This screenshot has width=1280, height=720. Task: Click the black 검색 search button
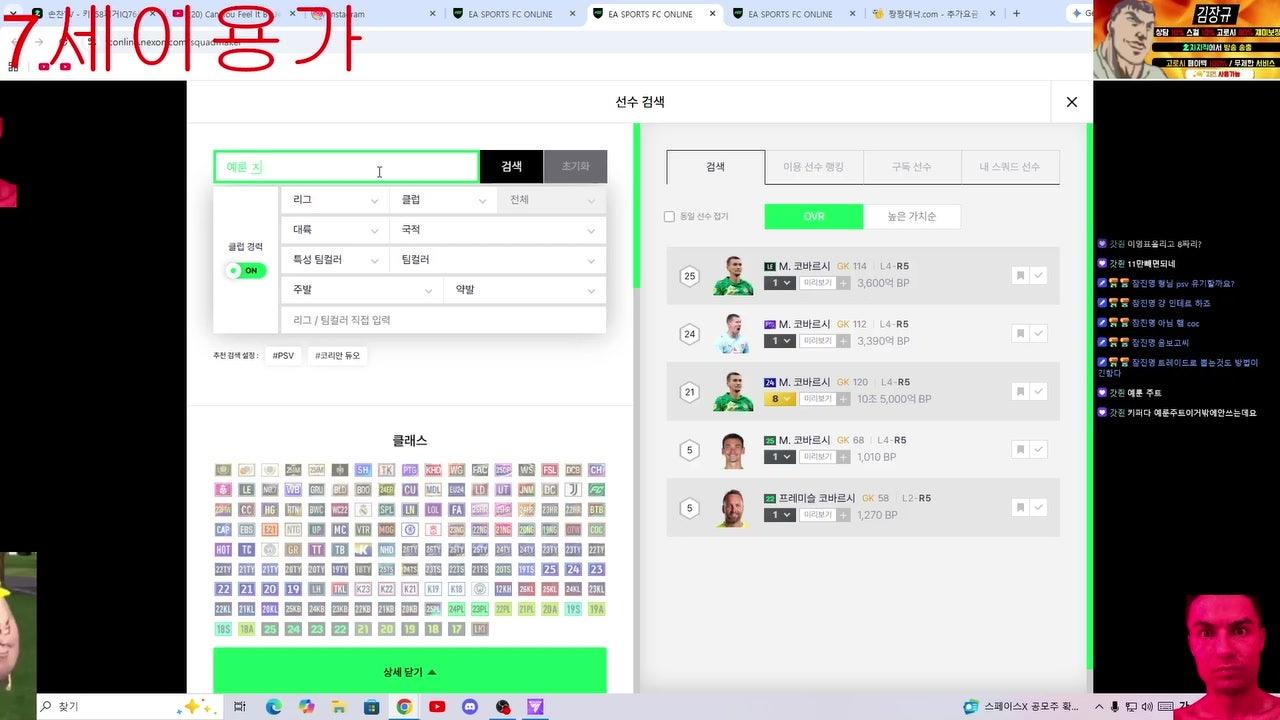(511, 167)
